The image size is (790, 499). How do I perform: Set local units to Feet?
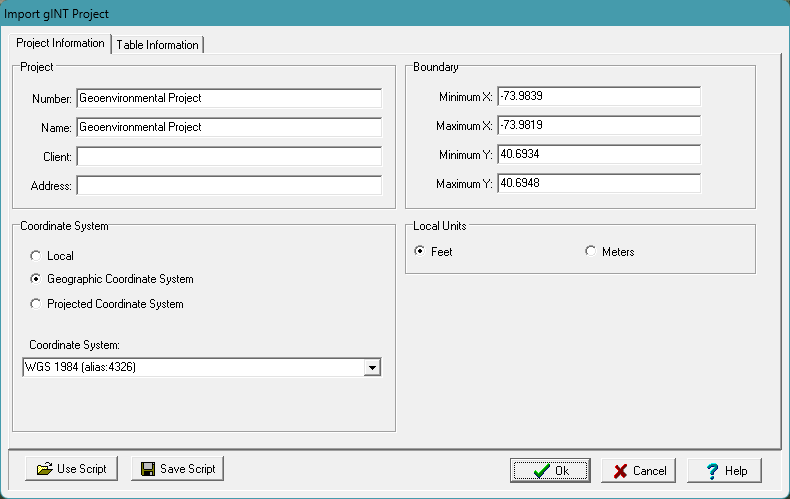tap(420, 252)
